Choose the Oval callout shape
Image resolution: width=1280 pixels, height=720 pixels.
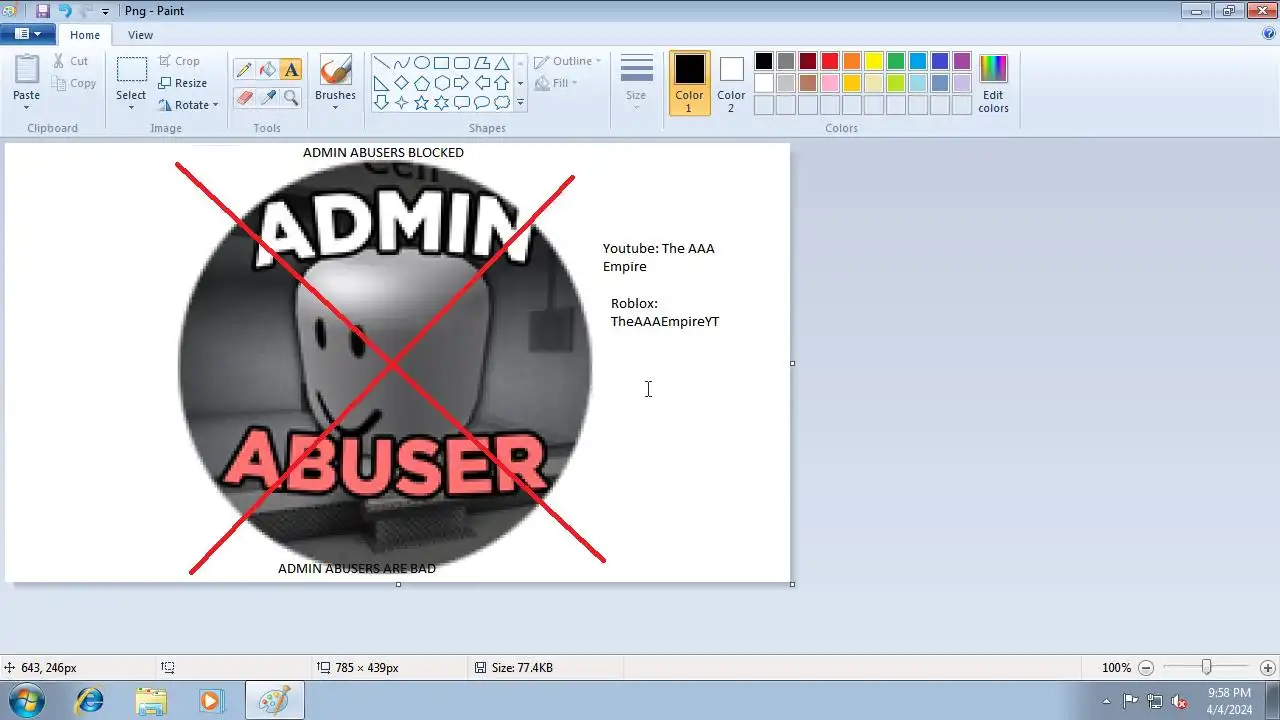[481, 103]
